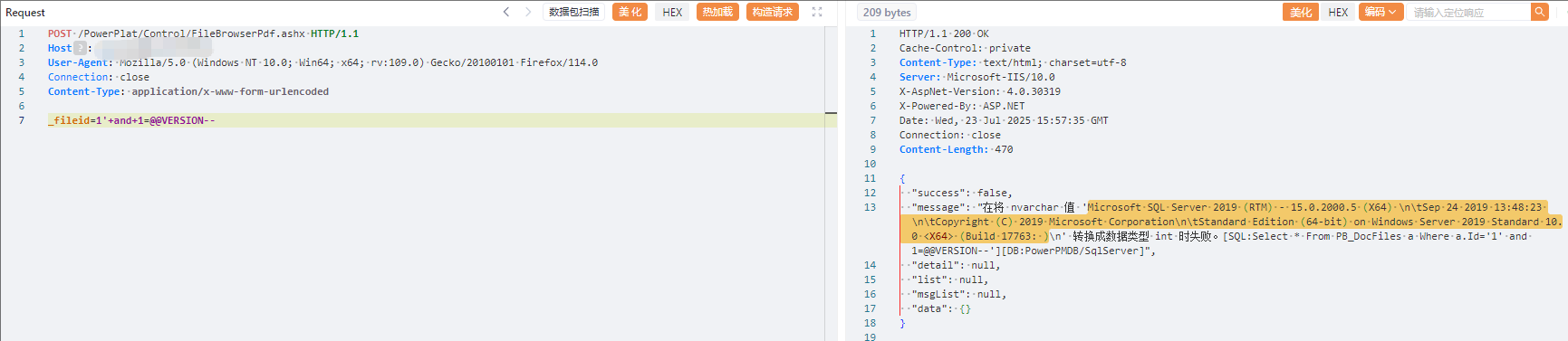The height and width of the screenshot is (341, 1568).
Task: Click the 构造请求 build request button
Action: (x=773, y=12)
